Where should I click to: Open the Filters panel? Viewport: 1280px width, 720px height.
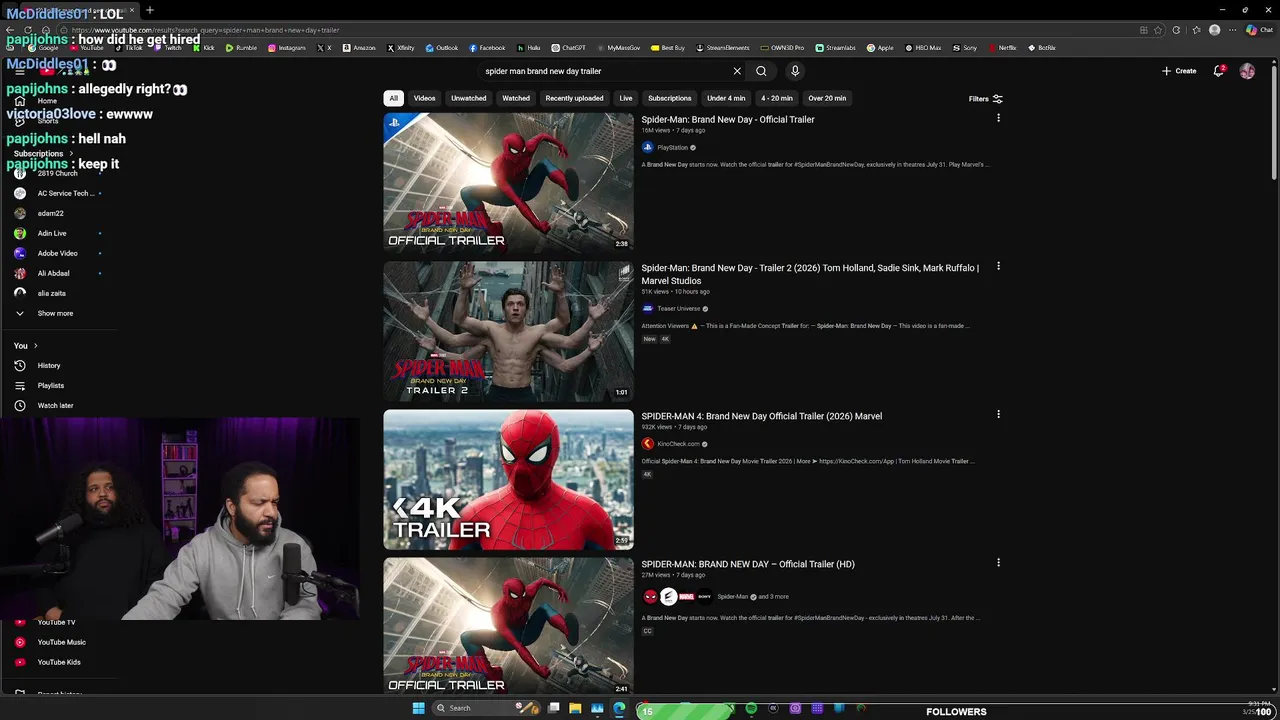click(985, 99)
